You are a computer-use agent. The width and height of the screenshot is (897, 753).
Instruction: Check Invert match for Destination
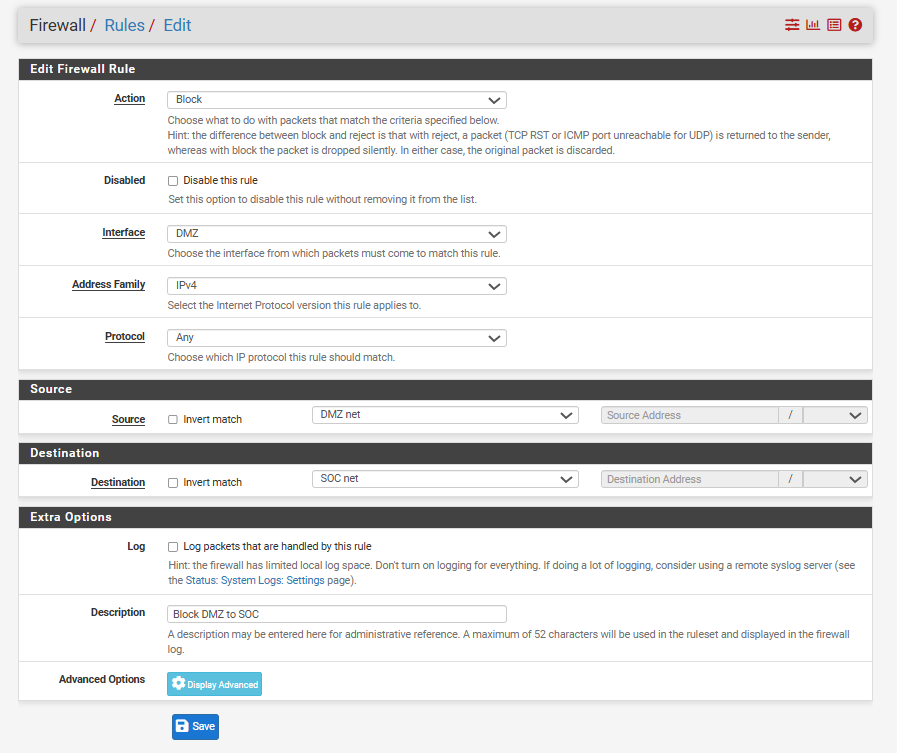pos(173,483)
